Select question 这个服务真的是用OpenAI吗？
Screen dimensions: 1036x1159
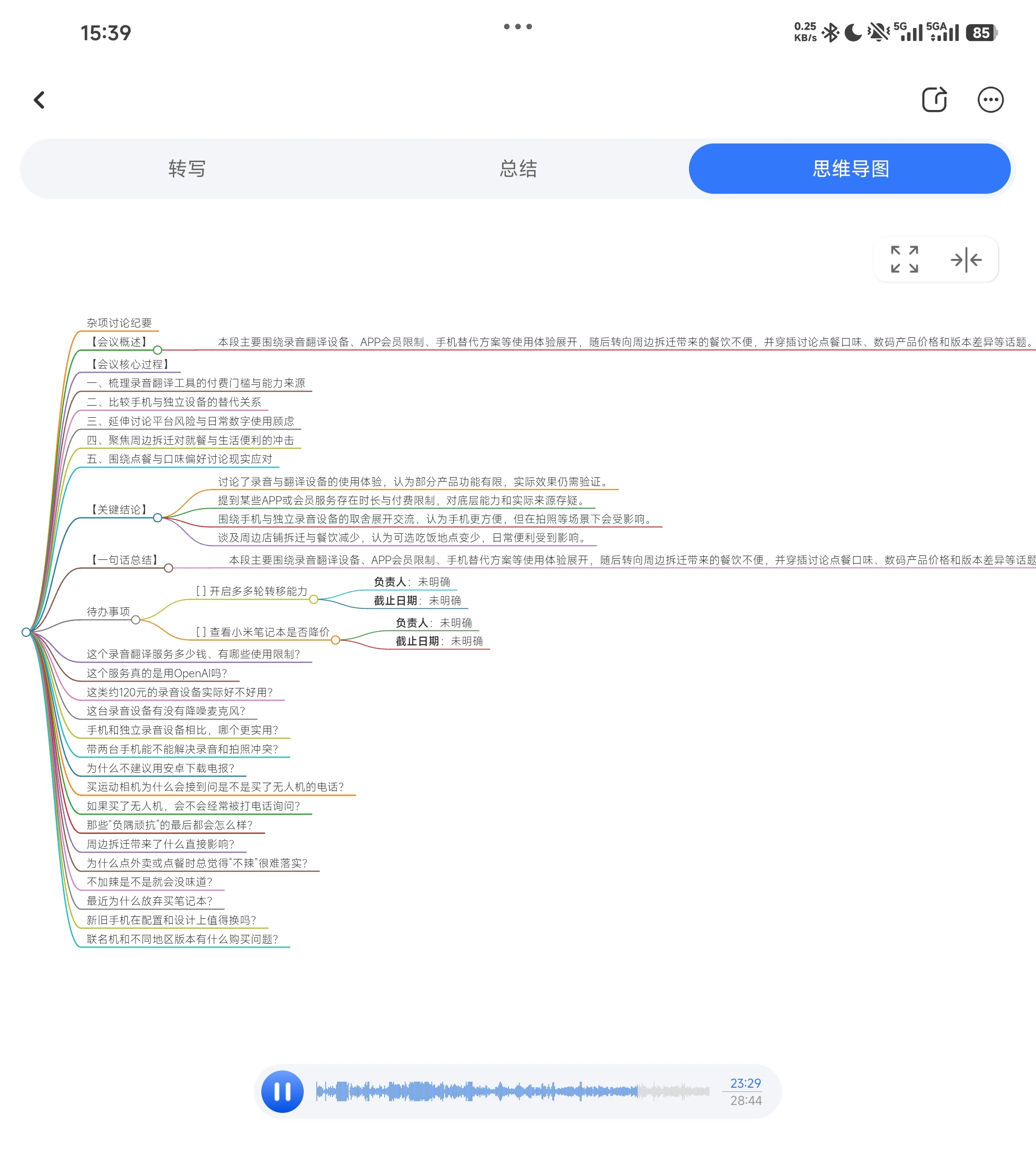(157, 674)
